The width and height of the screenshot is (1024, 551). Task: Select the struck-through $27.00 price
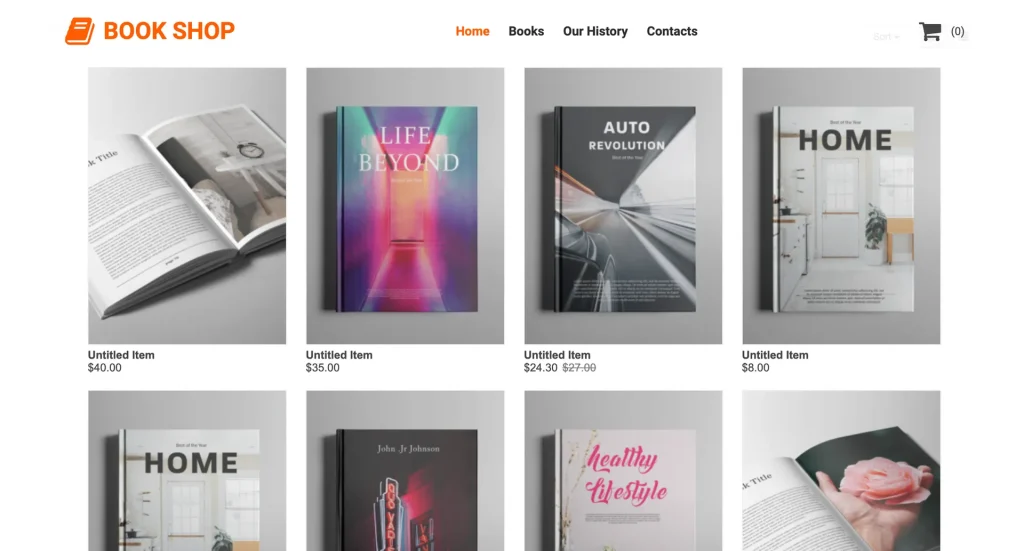tap(579, 368)
